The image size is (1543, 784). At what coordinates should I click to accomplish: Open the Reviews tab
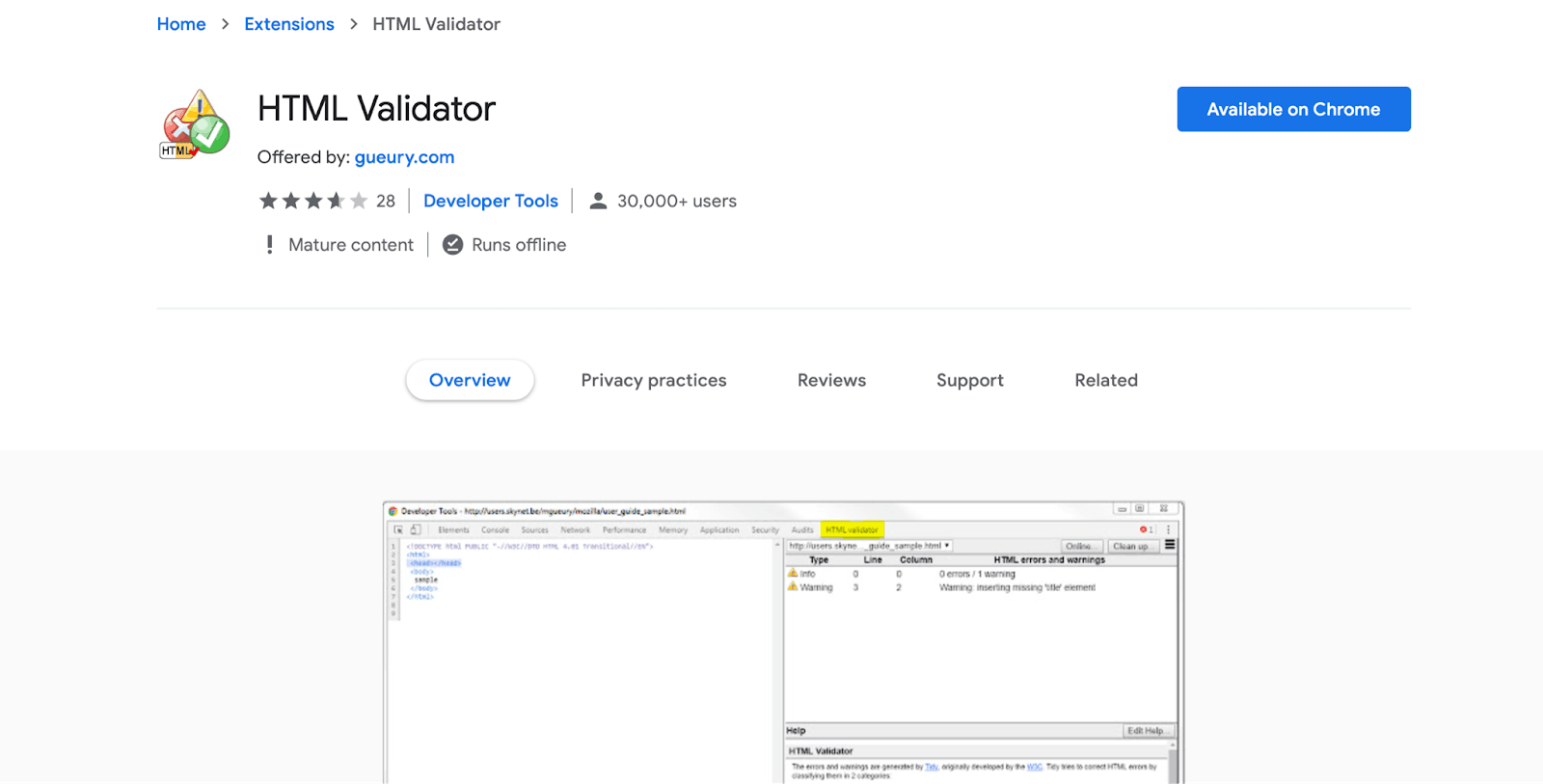click(831, 380)
